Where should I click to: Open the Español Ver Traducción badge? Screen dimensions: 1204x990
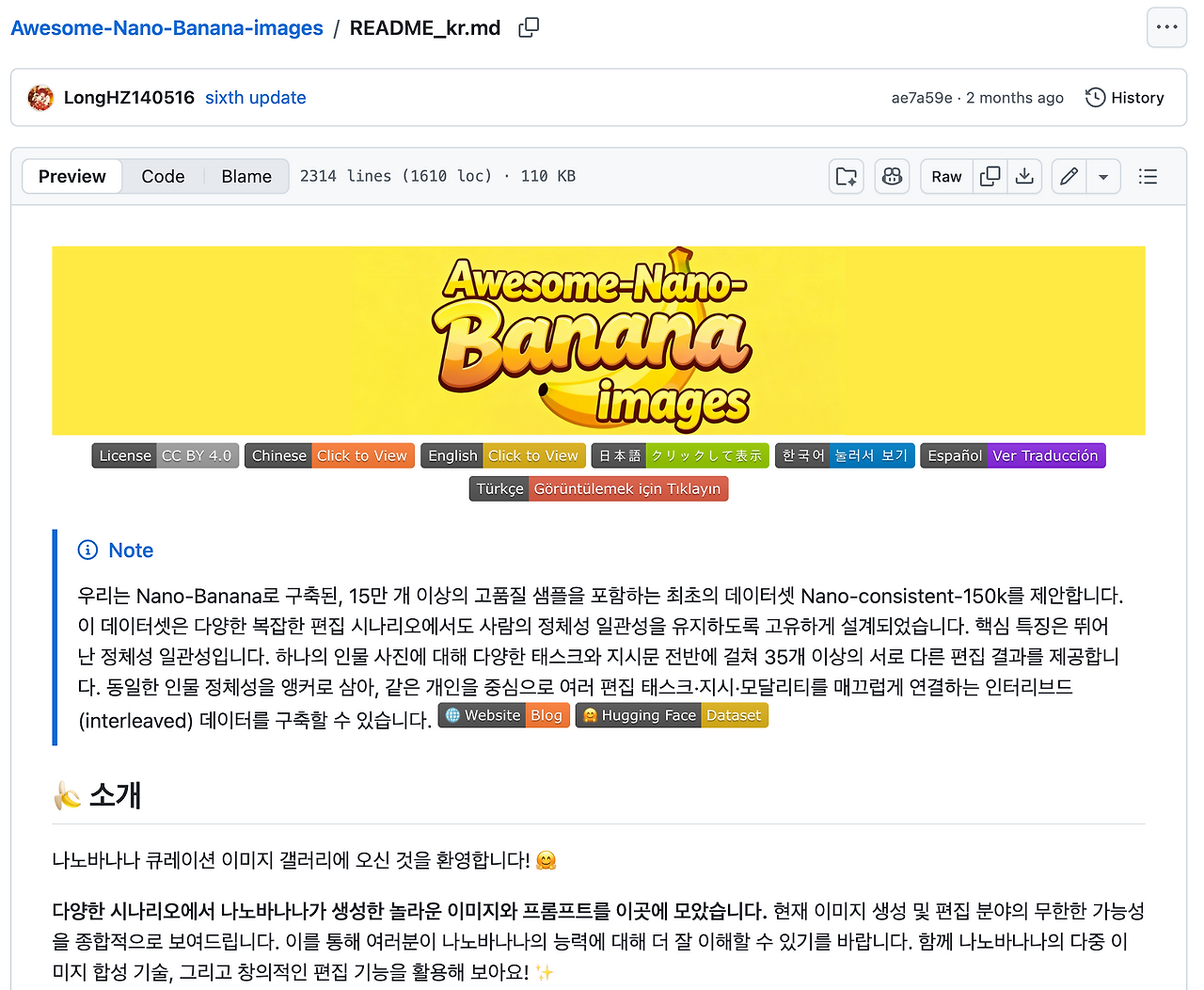coord(1013,455)
